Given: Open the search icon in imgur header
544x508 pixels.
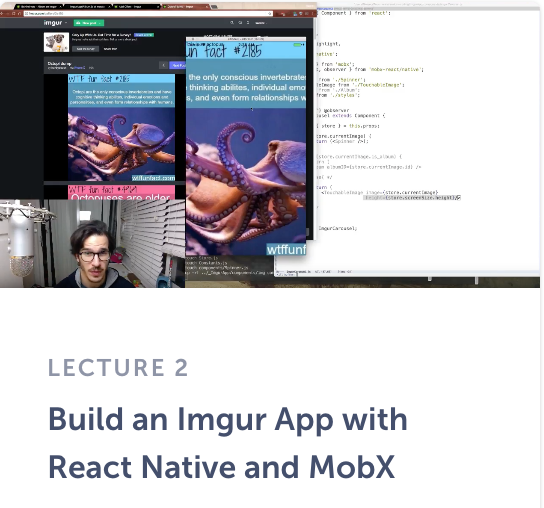Looking at the screenshot, I should tap(232, 23).
